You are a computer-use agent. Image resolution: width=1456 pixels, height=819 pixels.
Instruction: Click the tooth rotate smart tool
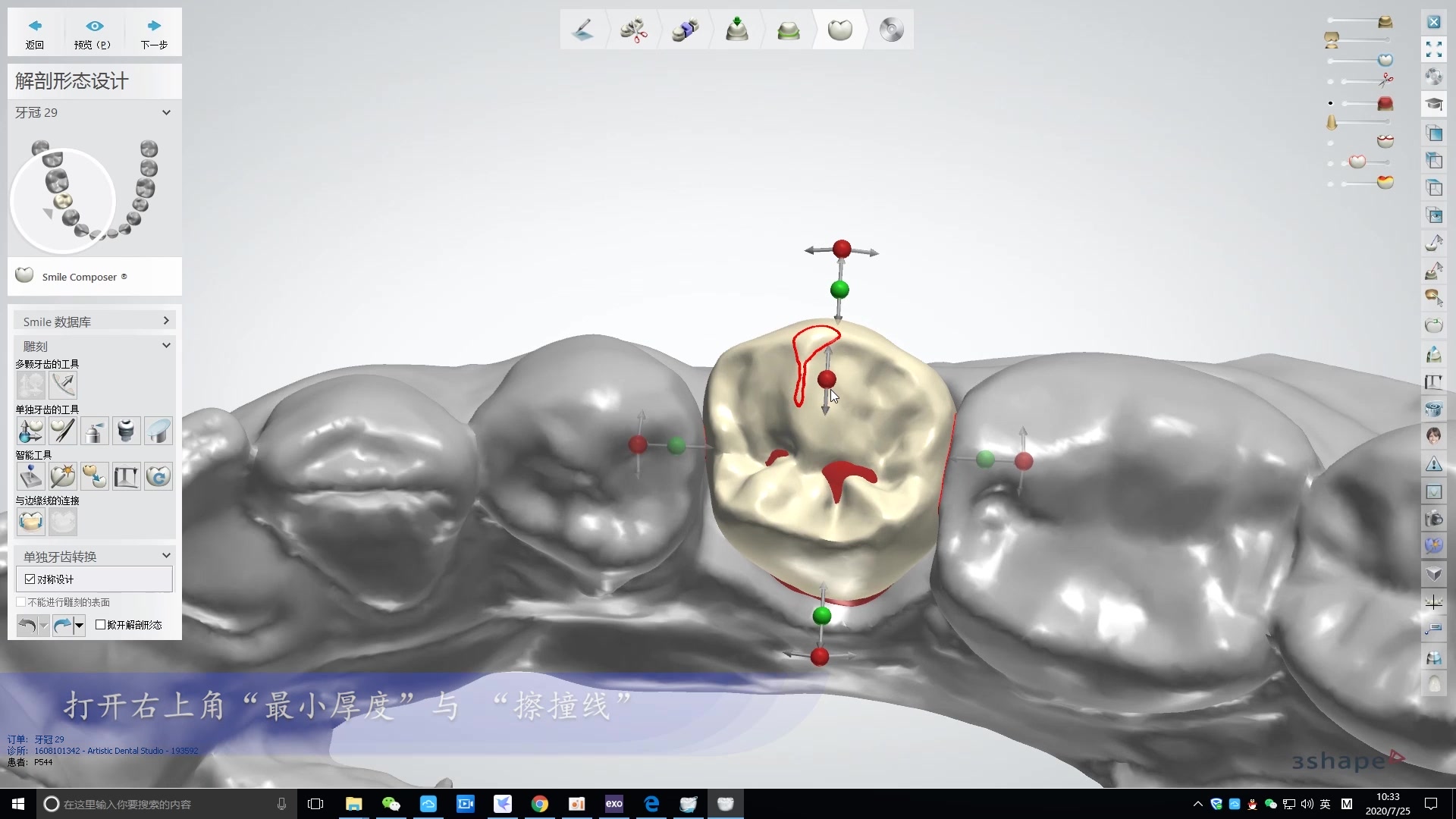click(158, 476)
